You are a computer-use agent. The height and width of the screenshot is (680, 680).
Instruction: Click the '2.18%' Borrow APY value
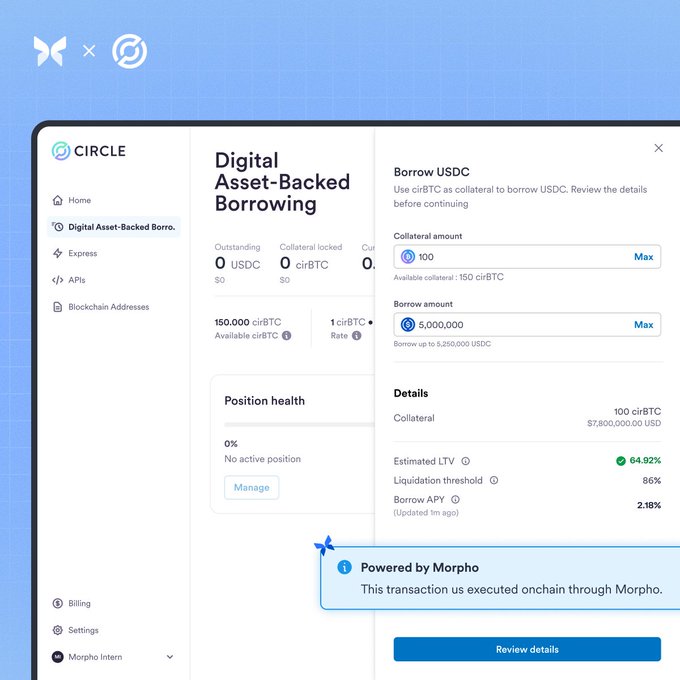pos(649,505)
